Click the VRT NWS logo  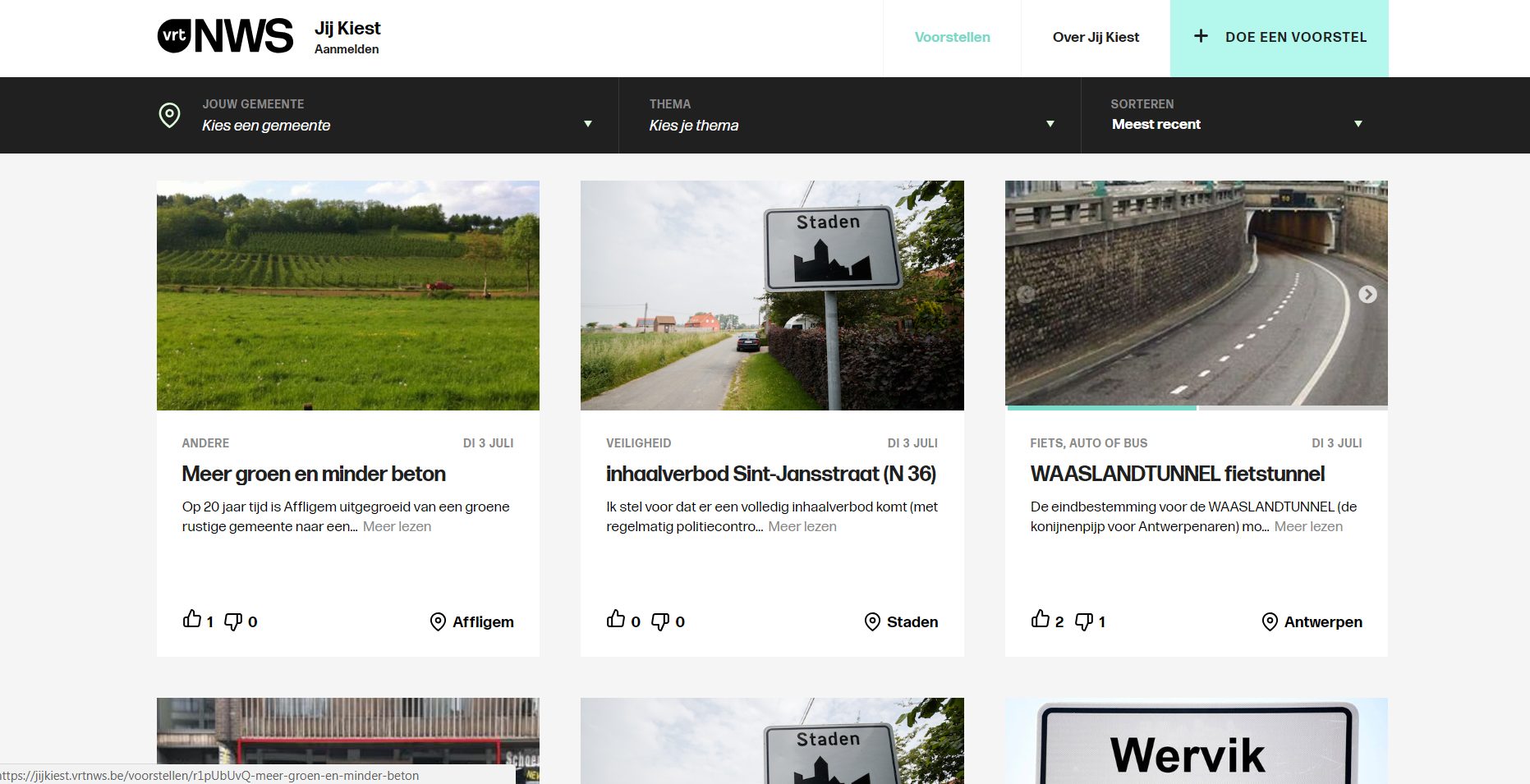[225, 36]
